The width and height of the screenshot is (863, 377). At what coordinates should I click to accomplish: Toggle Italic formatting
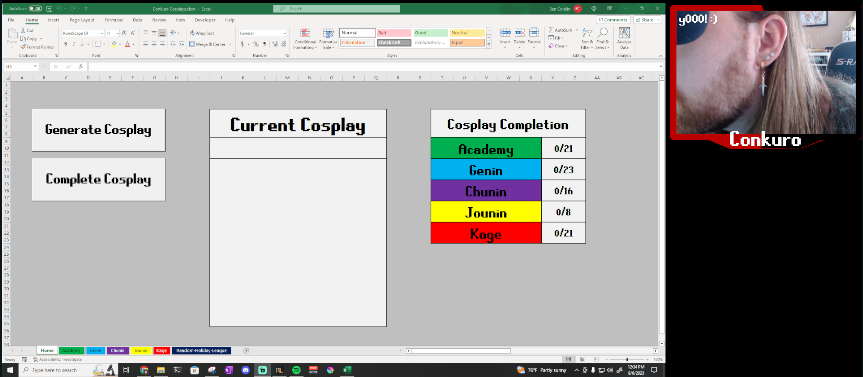click(x=74, y=44)
